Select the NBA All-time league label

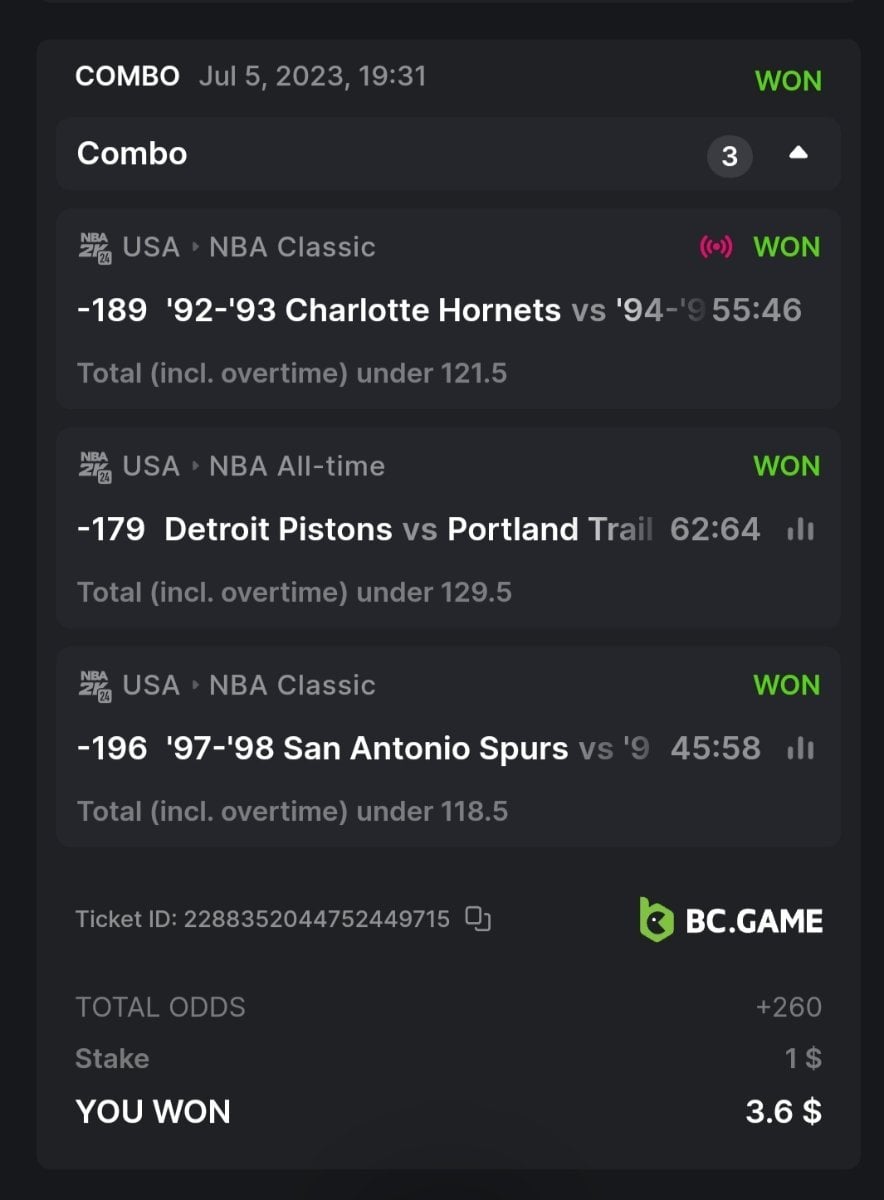(x=297, y=466)
